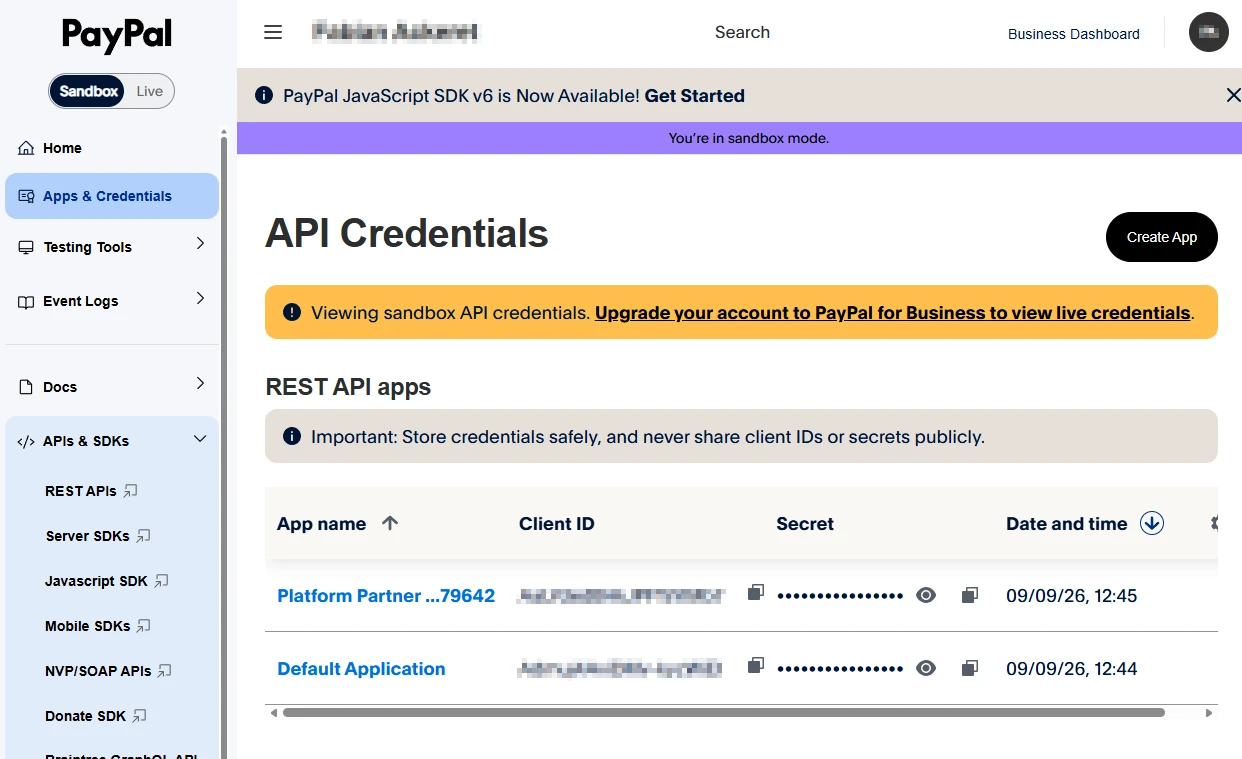Click the table horizontal scrollbar

pos(724,713)
